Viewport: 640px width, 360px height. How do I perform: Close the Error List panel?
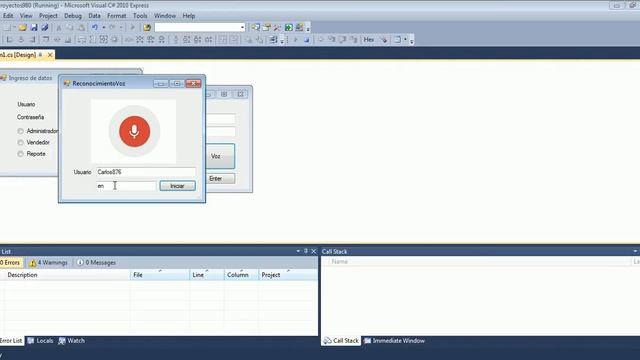313,251
